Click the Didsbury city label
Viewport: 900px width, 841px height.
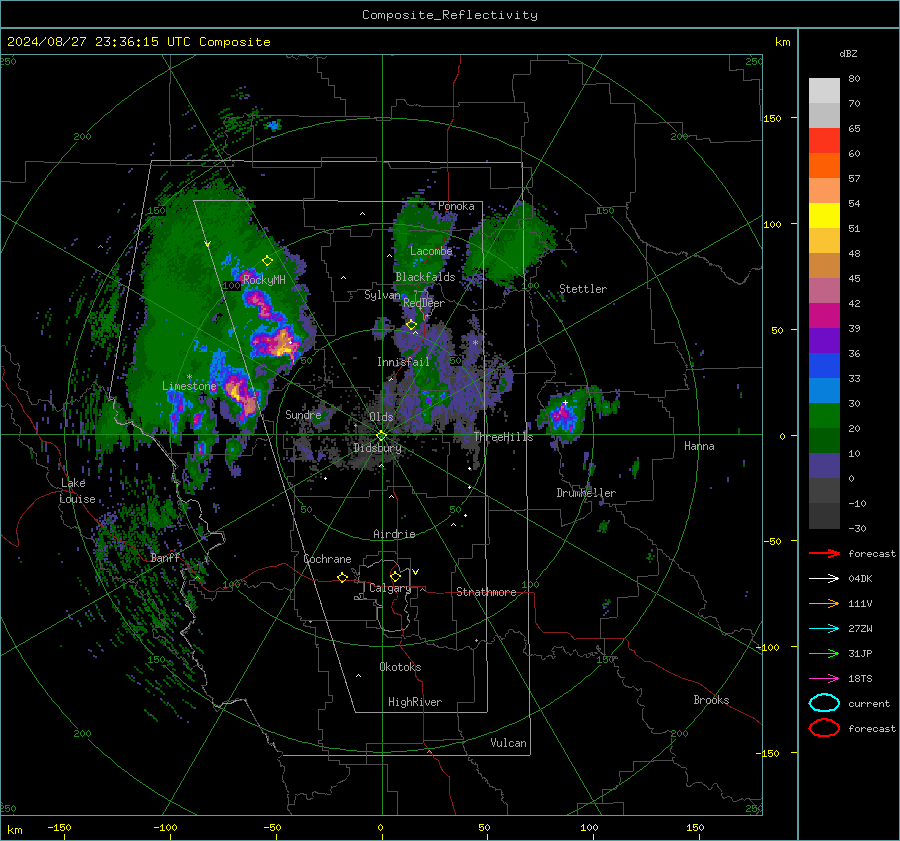pyautogui.click(x=377, y=448)
